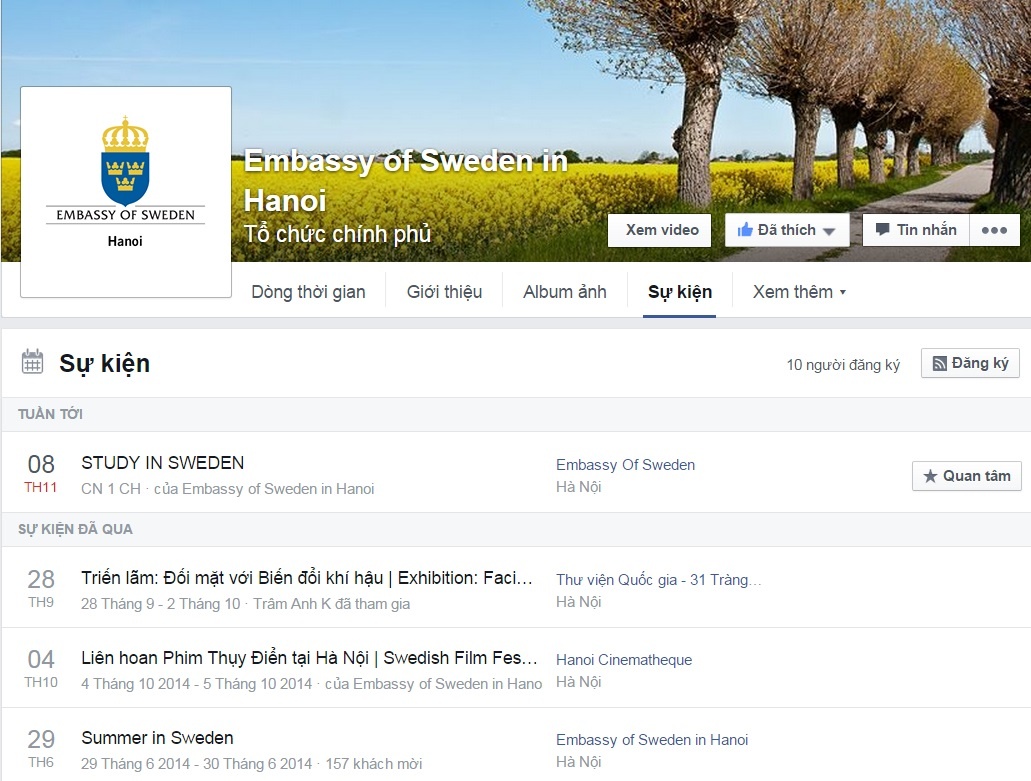Image resolution: width=1031 pixels, height=781 pixels.
Task: Subscribe to events using "Đăng ký"
Action: tap(969, 363)
